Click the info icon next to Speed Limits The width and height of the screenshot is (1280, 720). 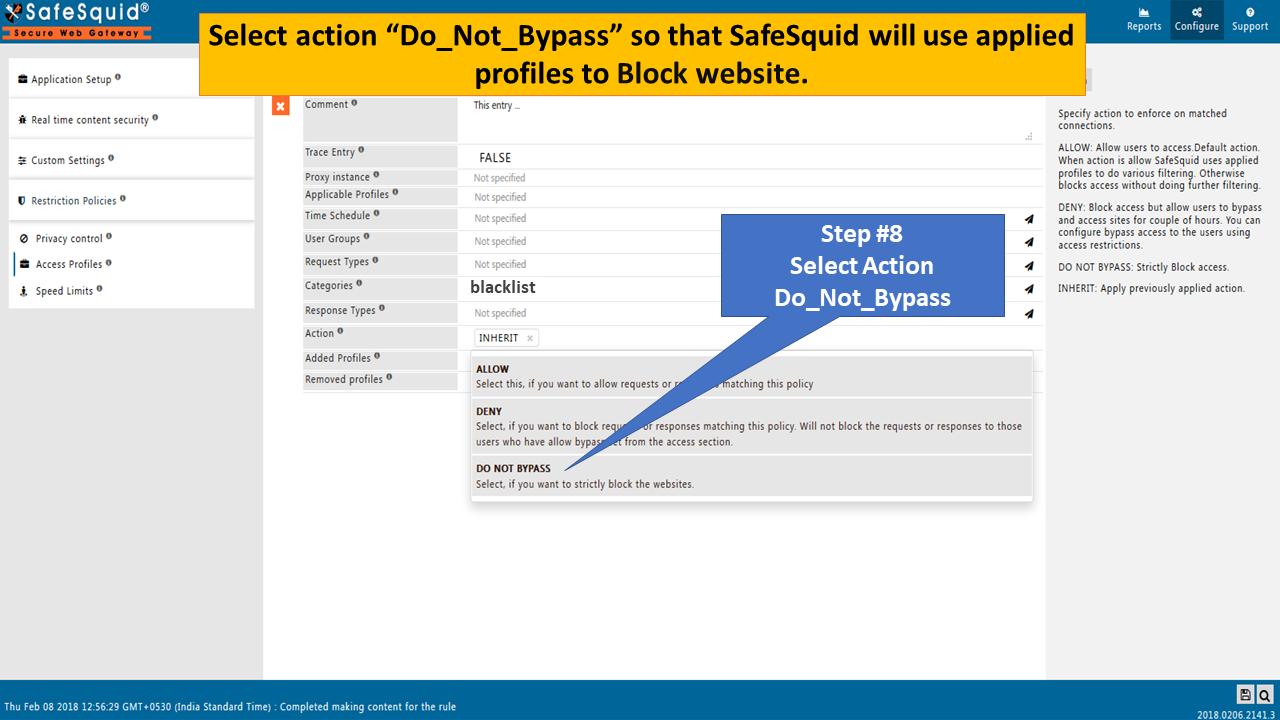100,289
